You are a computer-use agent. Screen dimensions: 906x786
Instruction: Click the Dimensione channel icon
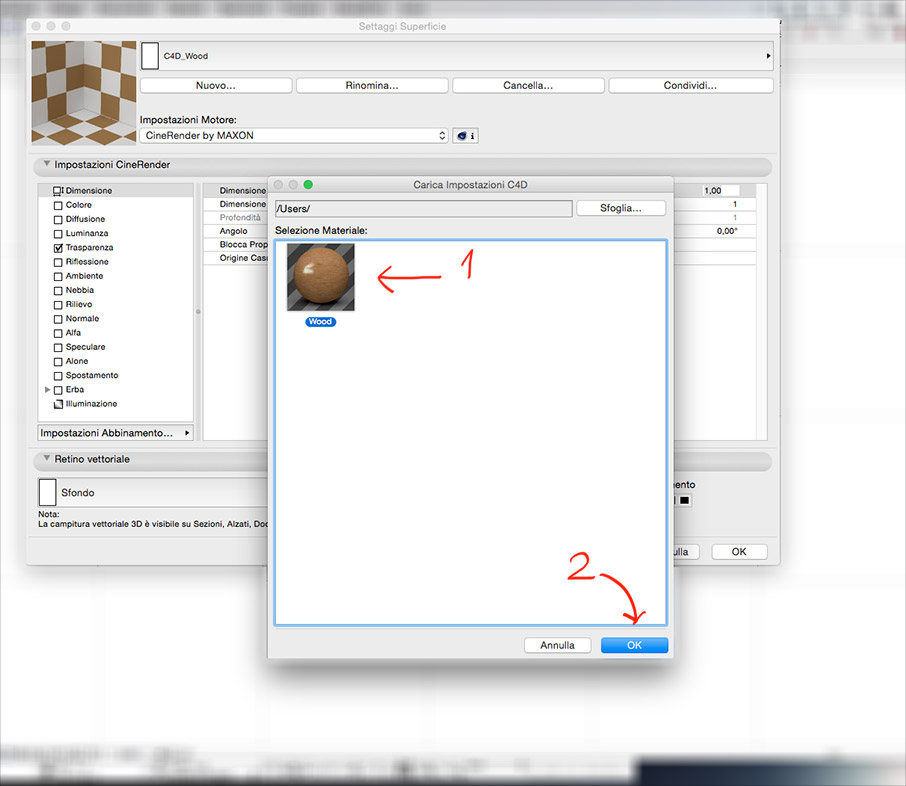(58, 190)
